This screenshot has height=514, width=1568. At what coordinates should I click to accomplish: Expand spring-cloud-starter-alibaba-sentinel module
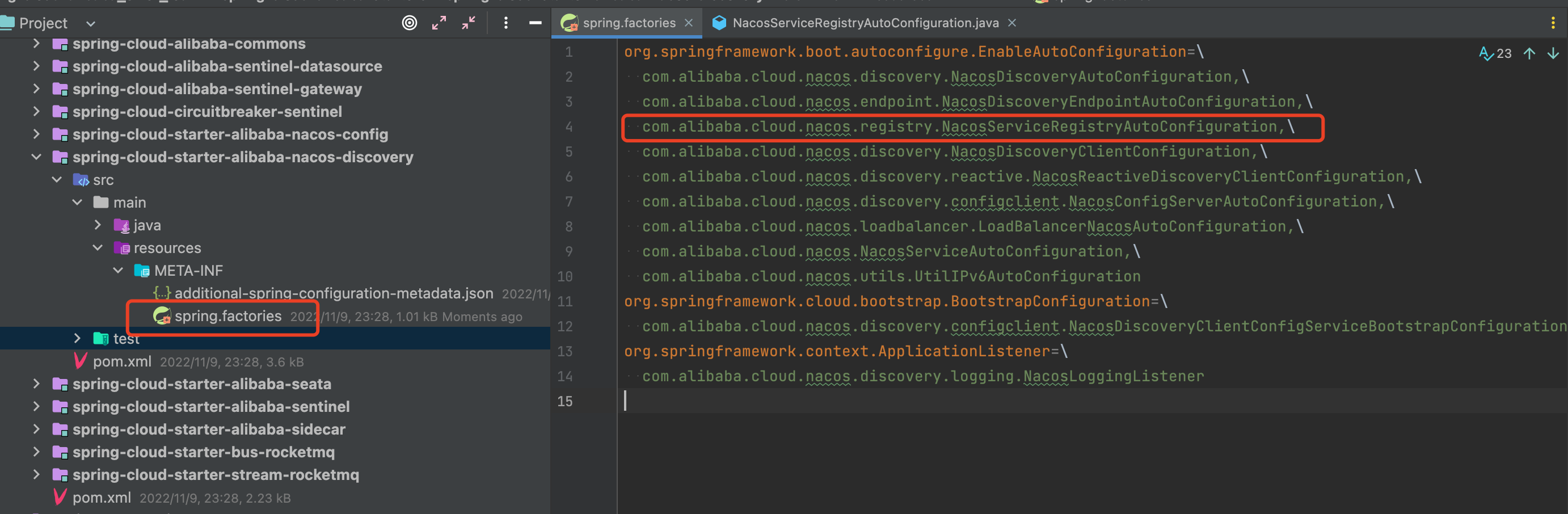(x=36, y=406)
